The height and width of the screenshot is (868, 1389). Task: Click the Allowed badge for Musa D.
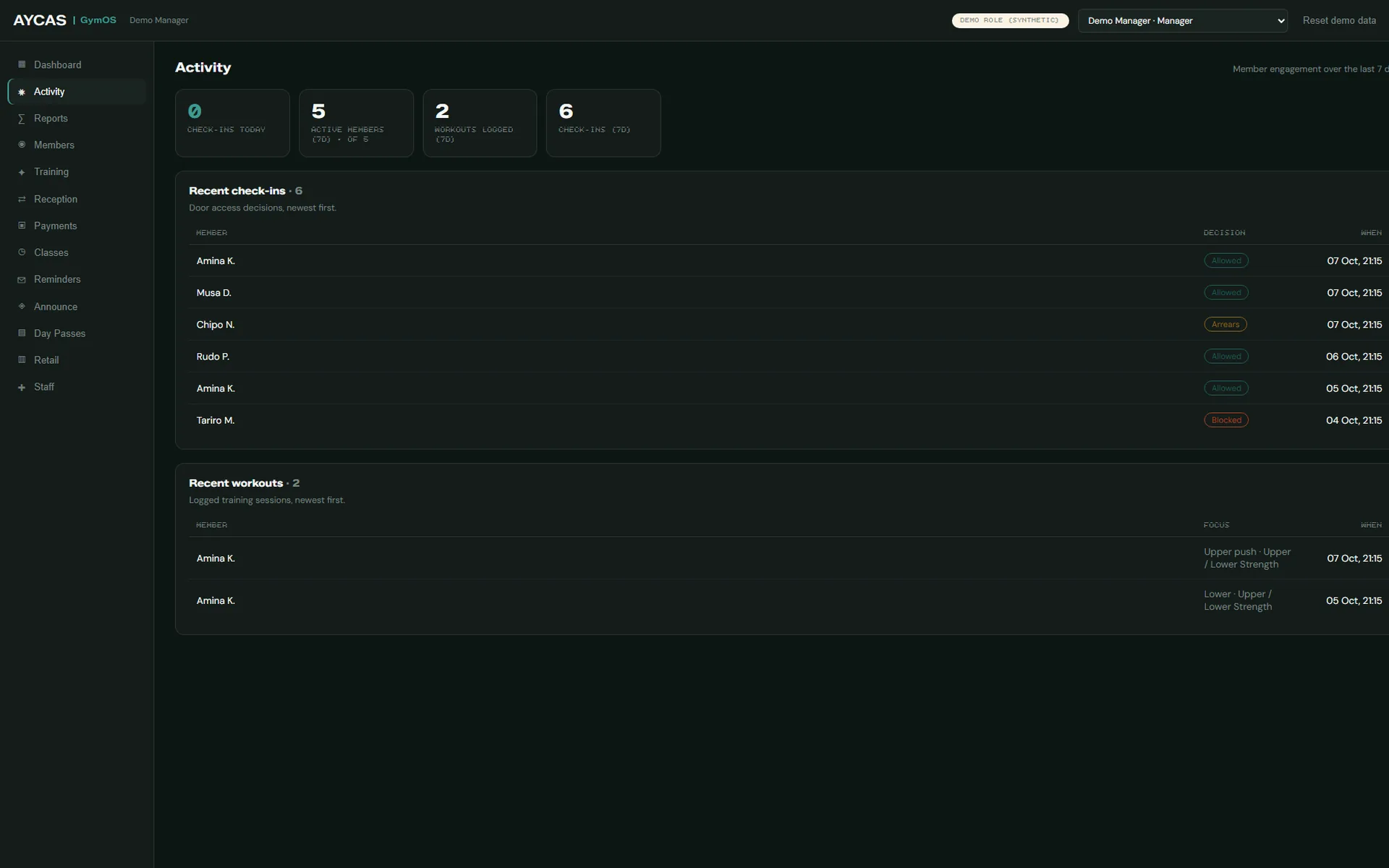[x=1226, y=293]
